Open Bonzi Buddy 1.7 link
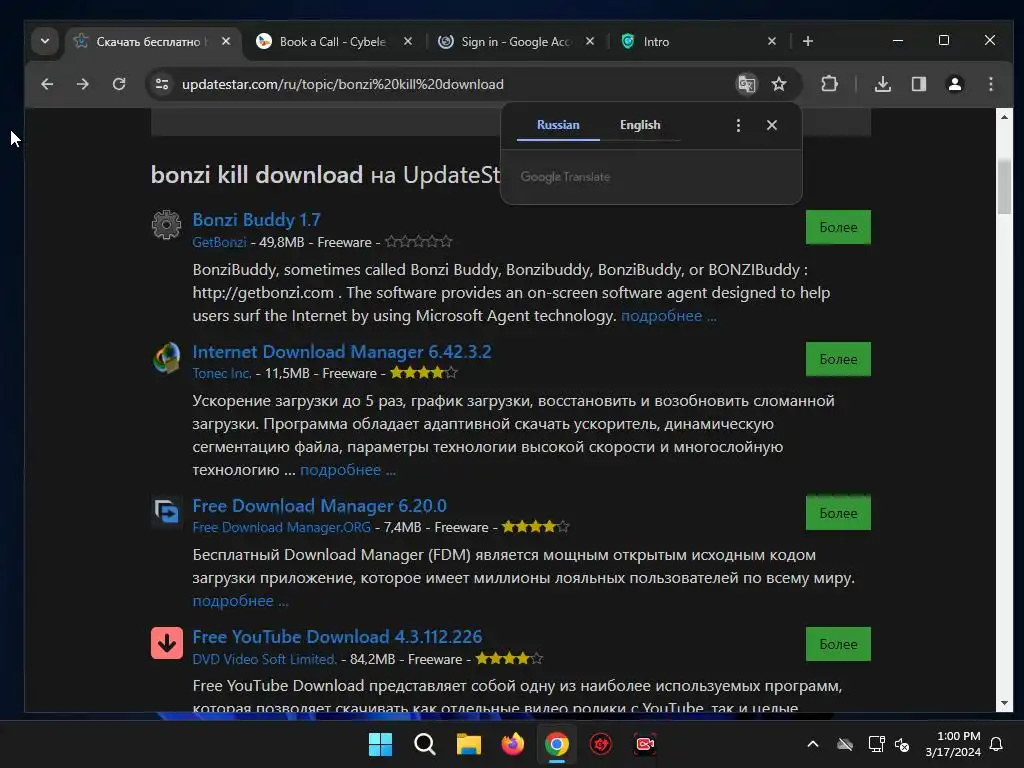Image resolution: width=1024 pixels, height=768 pixels. pyautogui.click(x=256, y=219)
